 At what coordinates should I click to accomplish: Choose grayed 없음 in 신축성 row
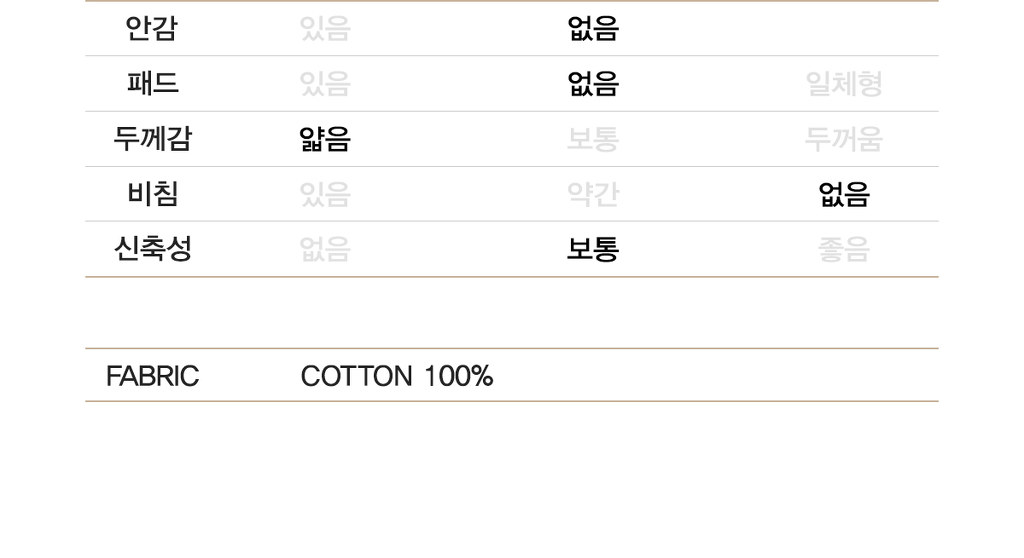click(325, 249)
